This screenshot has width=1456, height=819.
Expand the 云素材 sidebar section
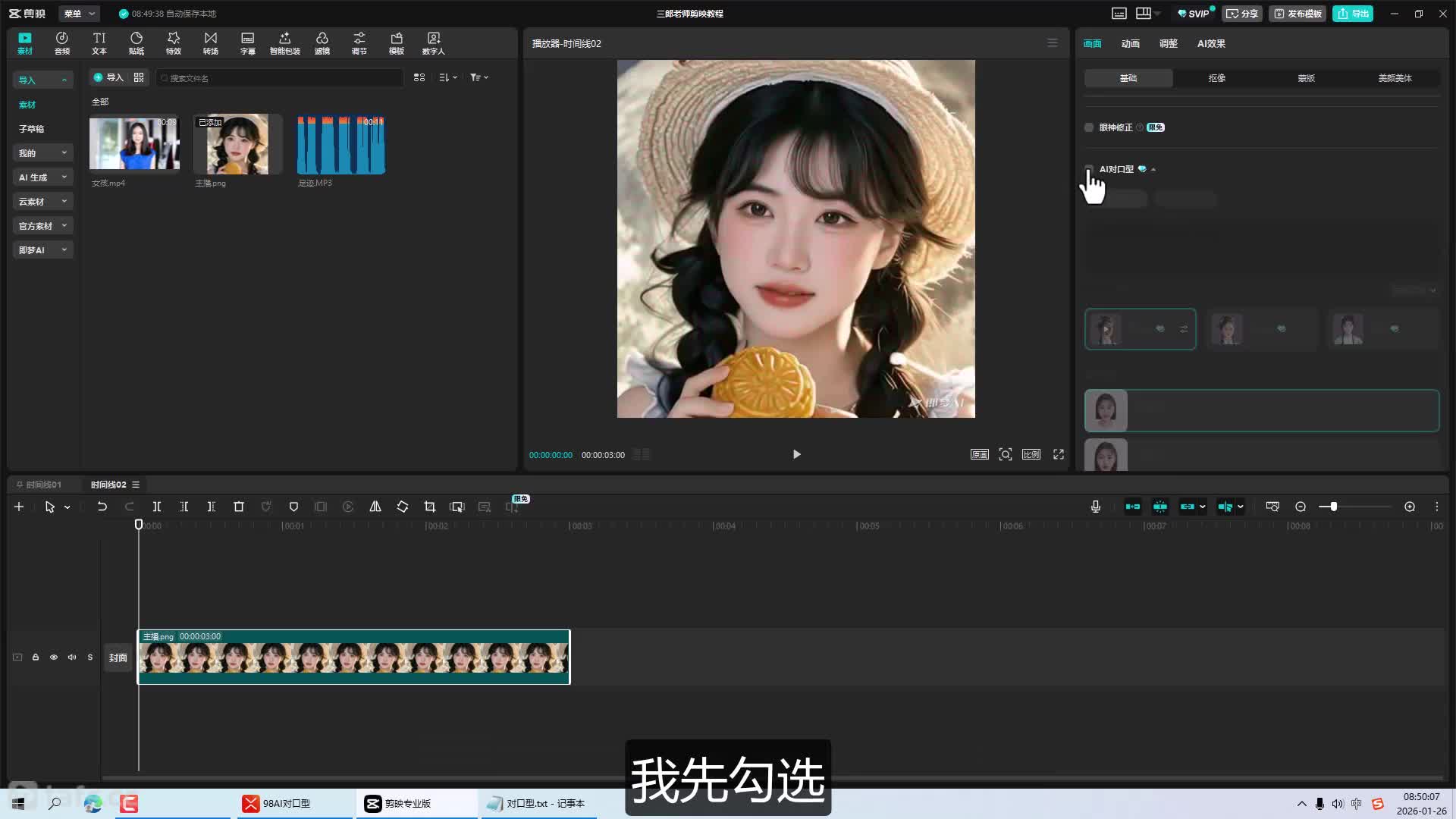(42, 202)
